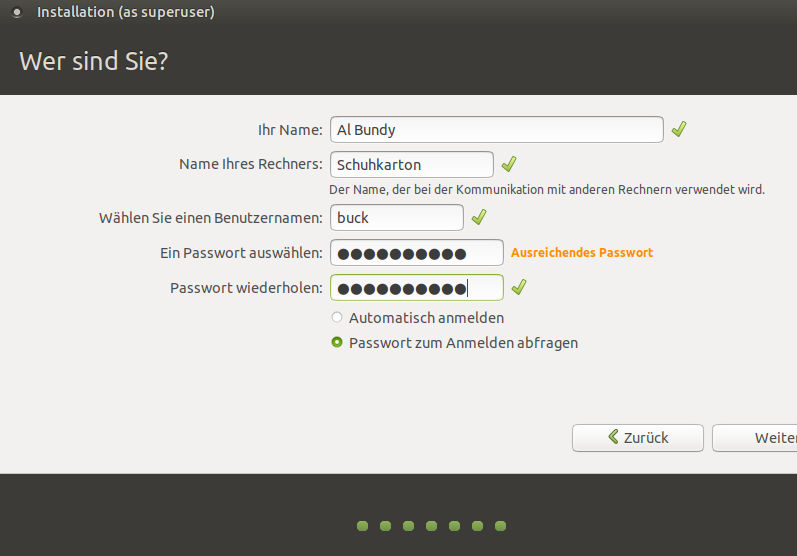The height and width of the screenshot is (556, 797).
Task: Click the checkmark next to repeated password
Action: (x=519, y=288)
